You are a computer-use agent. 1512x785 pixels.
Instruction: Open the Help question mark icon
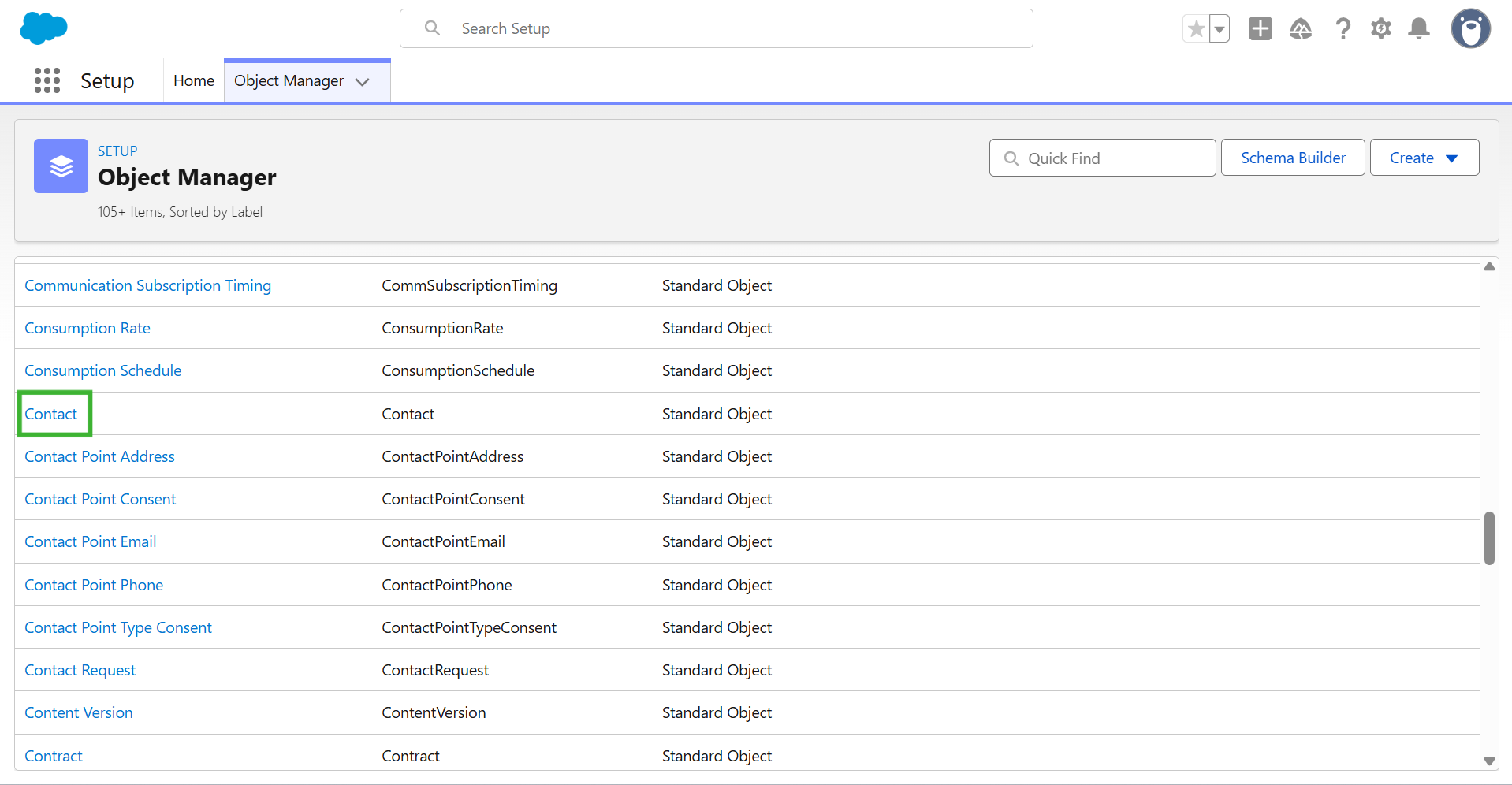pos(1343,29)
